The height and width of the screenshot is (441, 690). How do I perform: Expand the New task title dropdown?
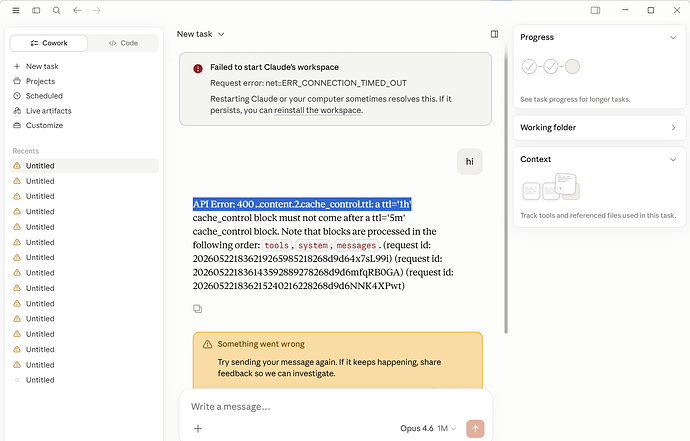[x=201, y=34]
